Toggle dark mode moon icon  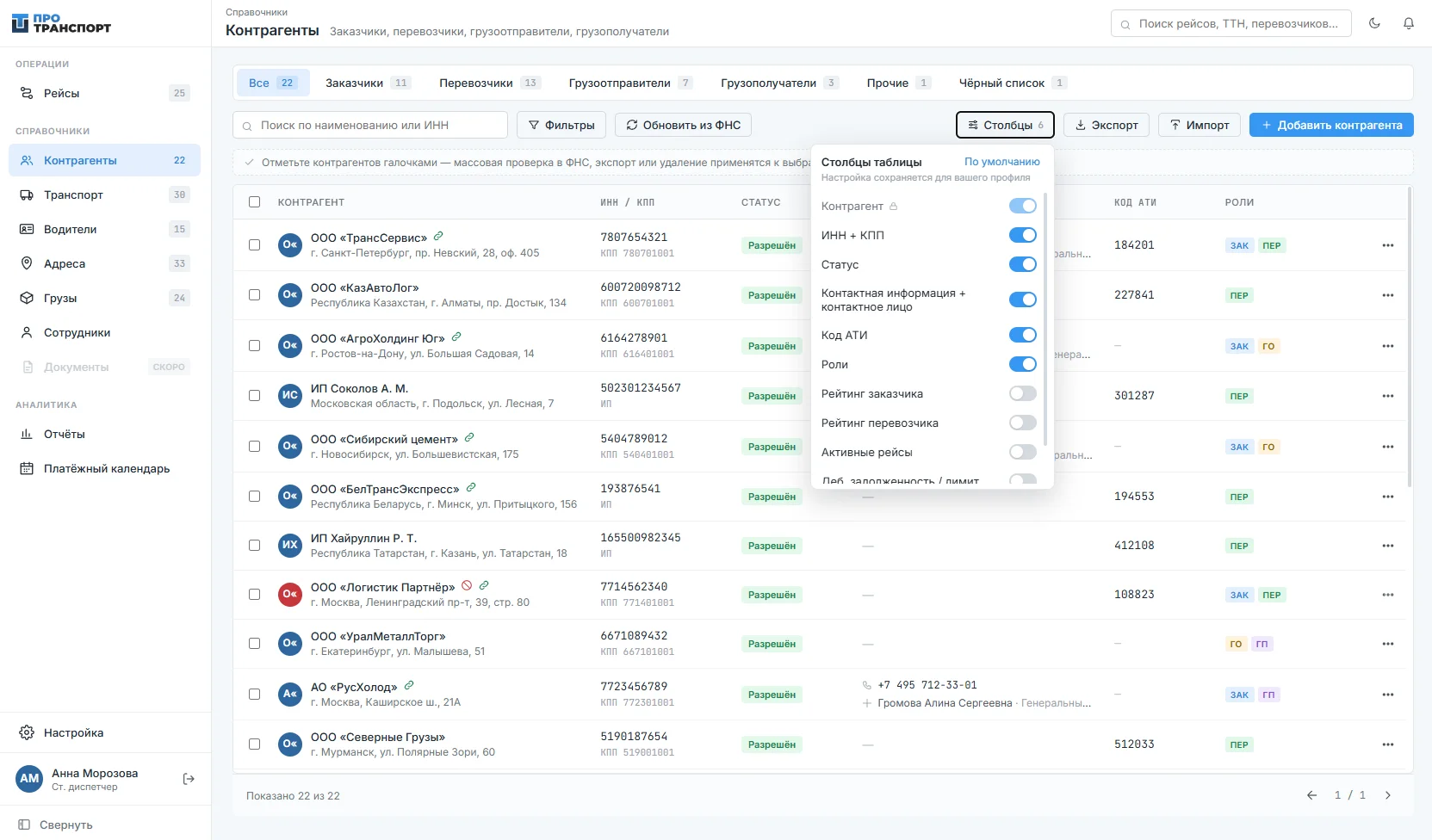(1374, 23)
